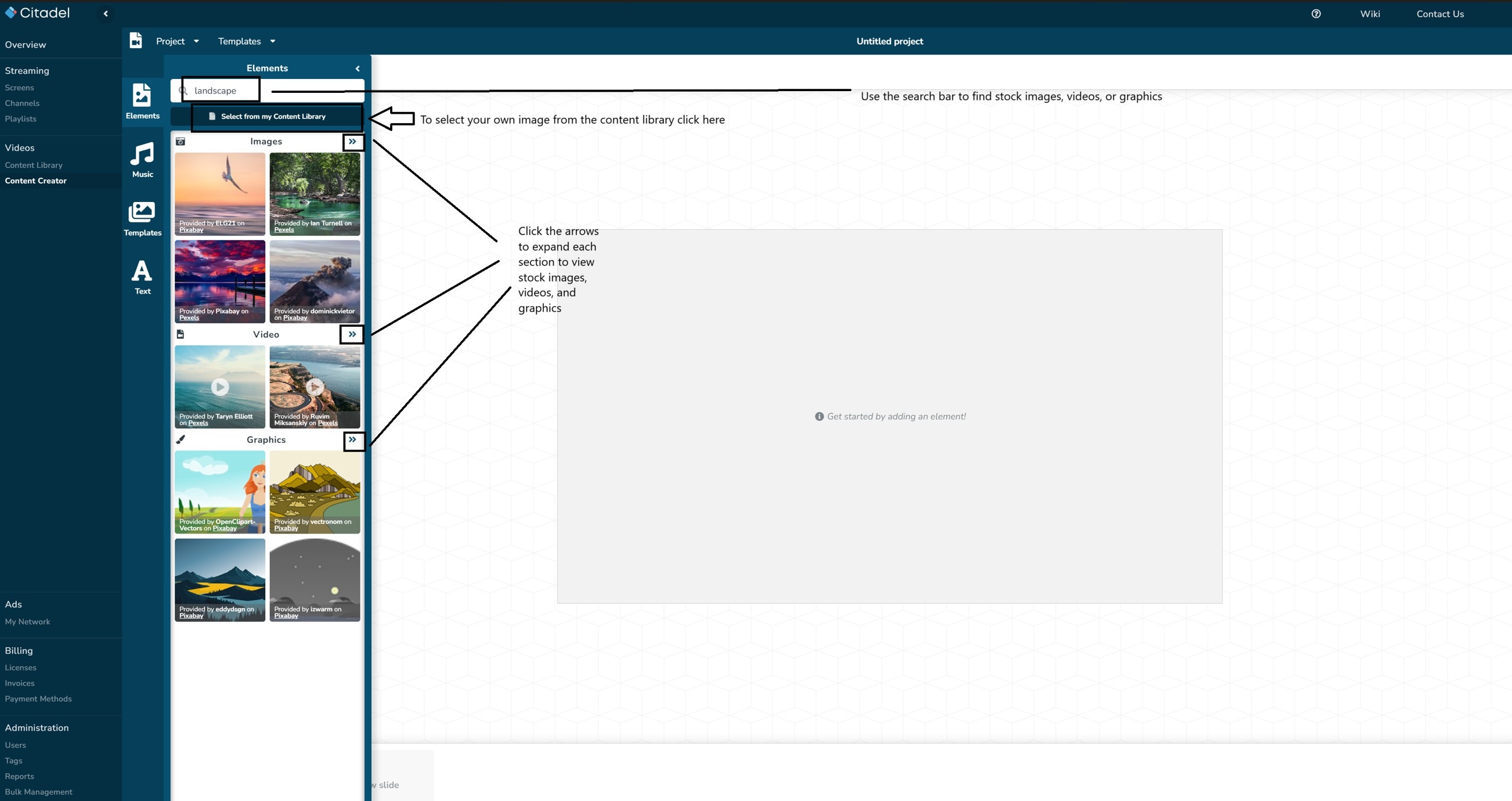1512x801 pixels.
Task: Open Bulk Management
Action: click(39, 792)
